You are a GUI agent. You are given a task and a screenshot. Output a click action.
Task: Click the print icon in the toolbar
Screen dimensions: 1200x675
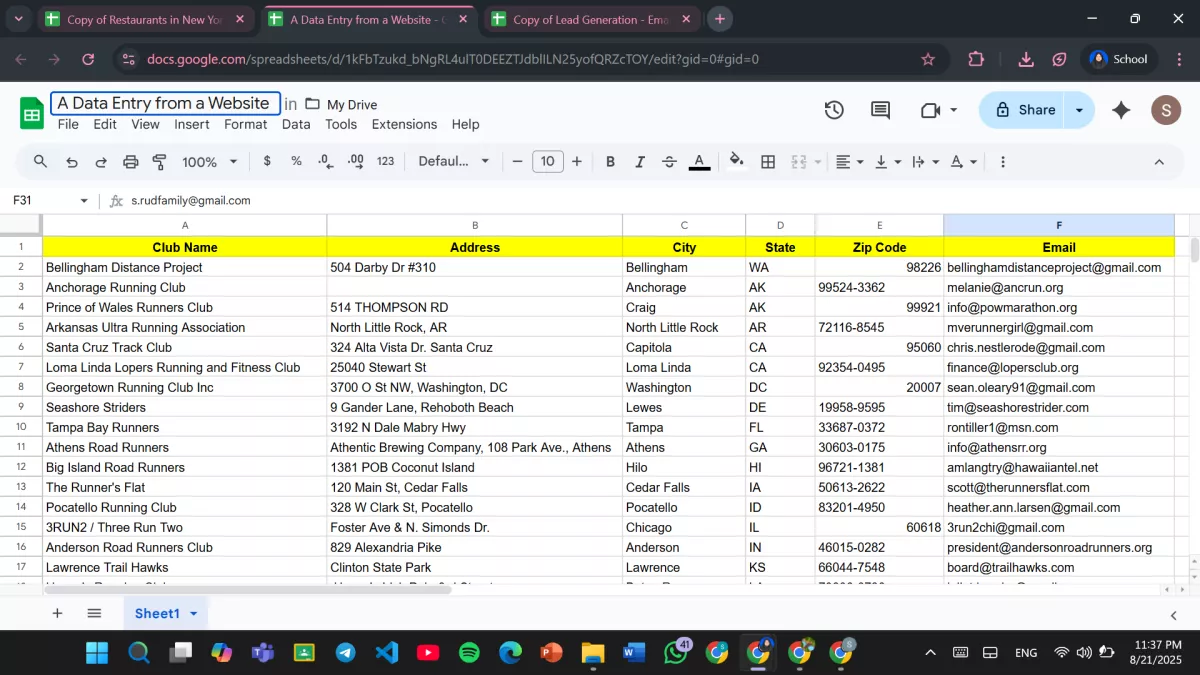pyautogui.click(x=130, y=161)
